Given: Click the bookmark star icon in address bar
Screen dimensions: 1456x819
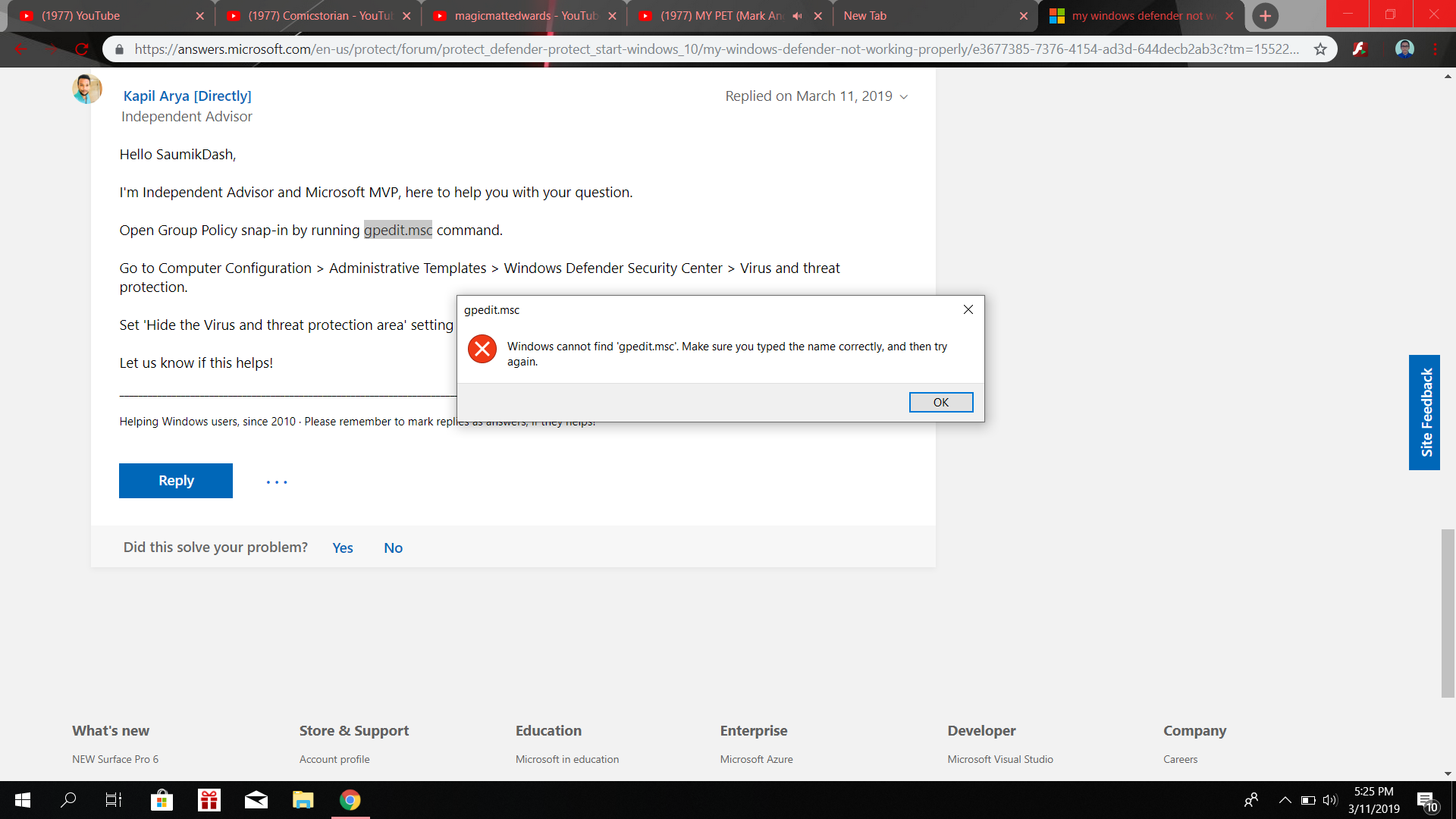Looking at the screenshot, I should coord(1320,49).
